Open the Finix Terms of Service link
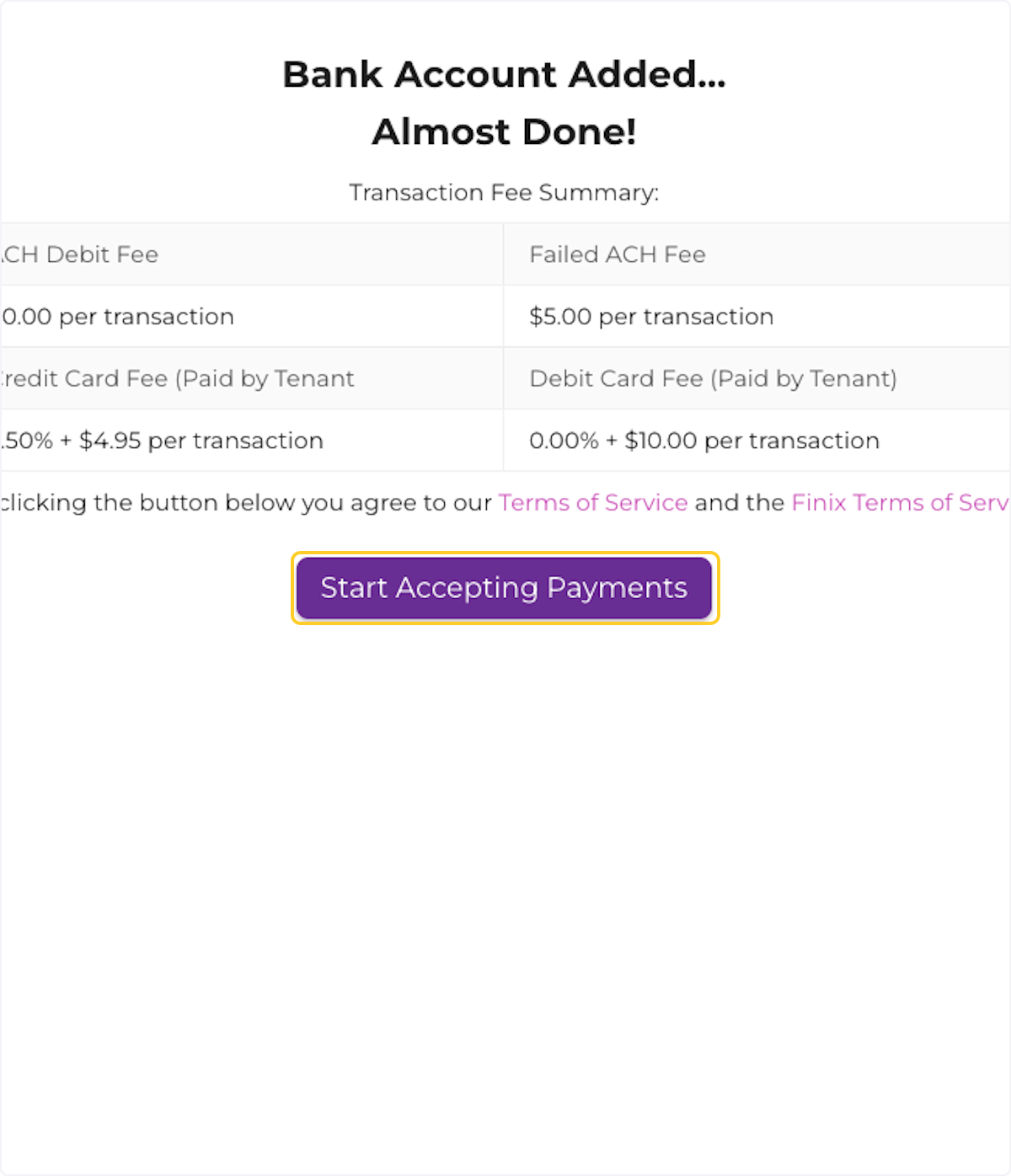 897,503
